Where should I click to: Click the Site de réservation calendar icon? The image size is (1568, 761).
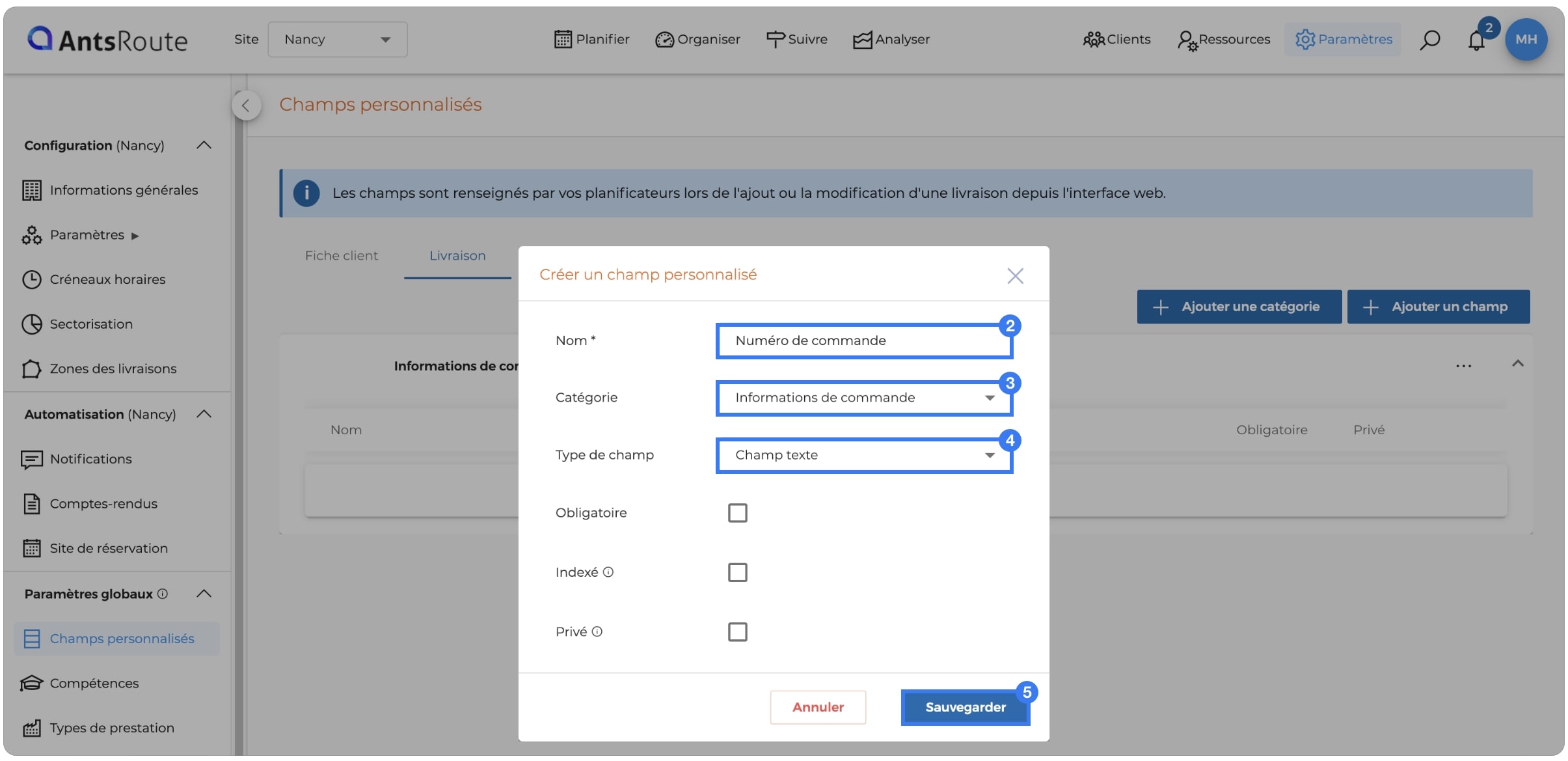coord(31,548)
